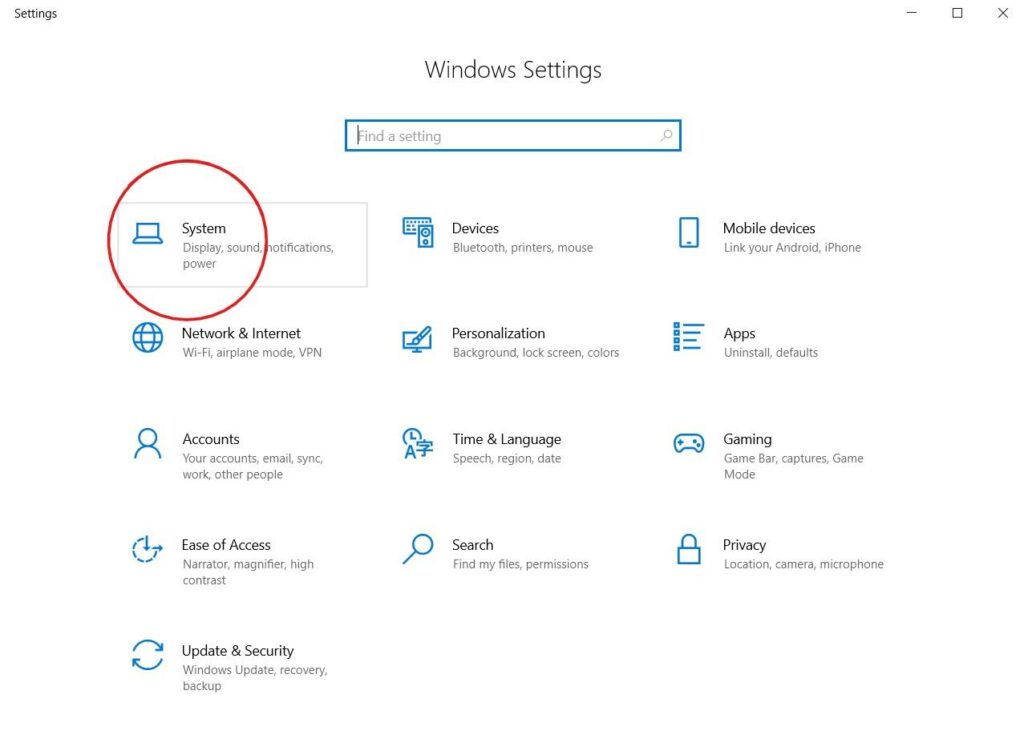The width and height of the screenshot is (1024, 739).
Task: Go to the Accounts title
Action: 211,439
